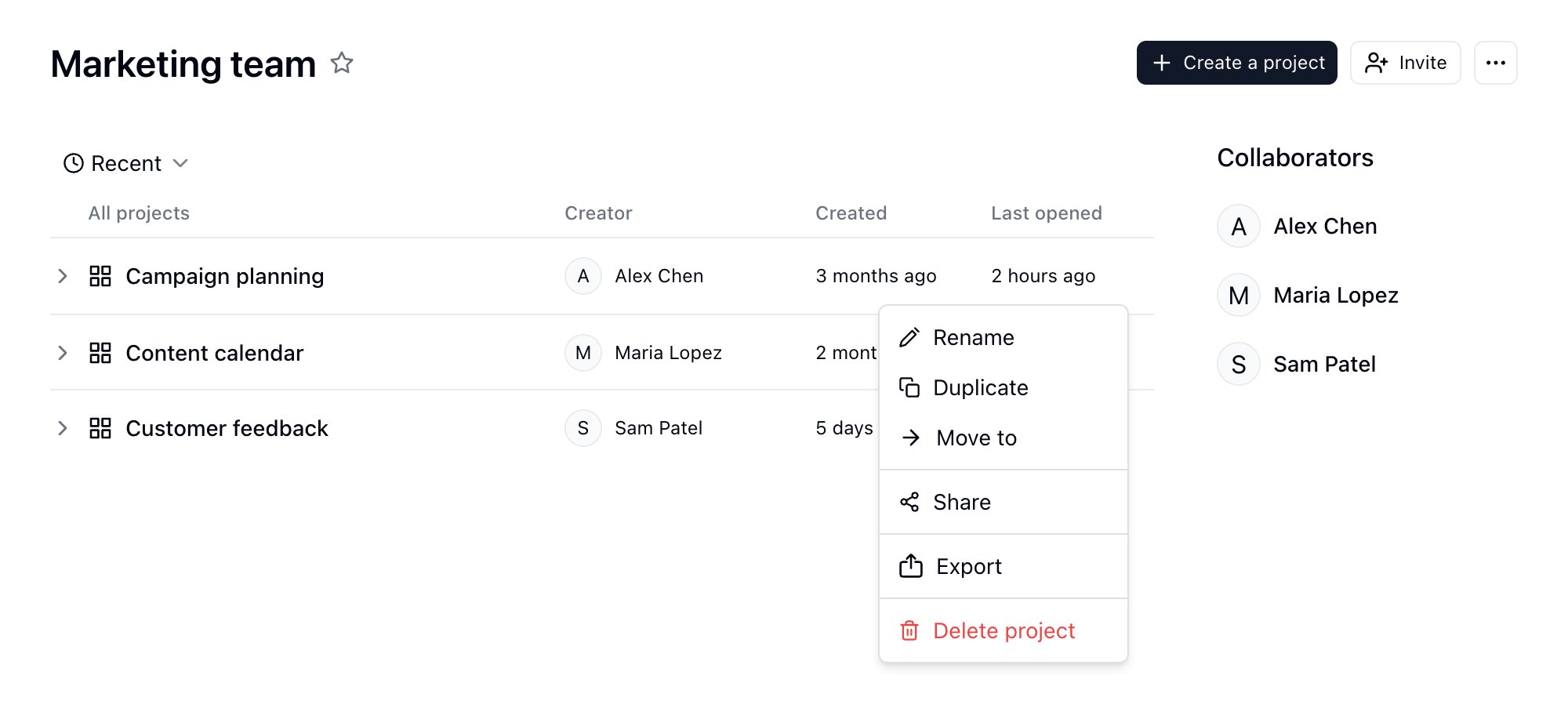Screen dimensions: 1568x701
Task: Click the '2 hours ago' last opened value
Action: (x=1043, y=276)
